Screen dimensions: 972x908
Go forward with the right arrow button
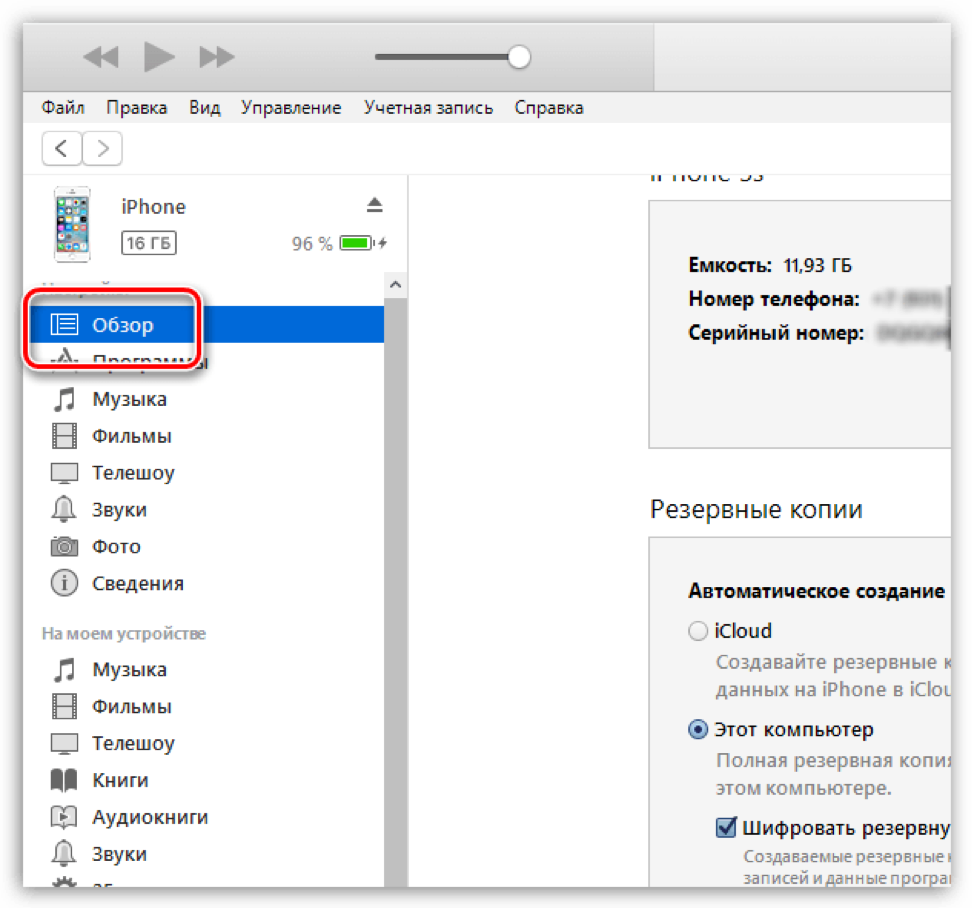point(102,149)
